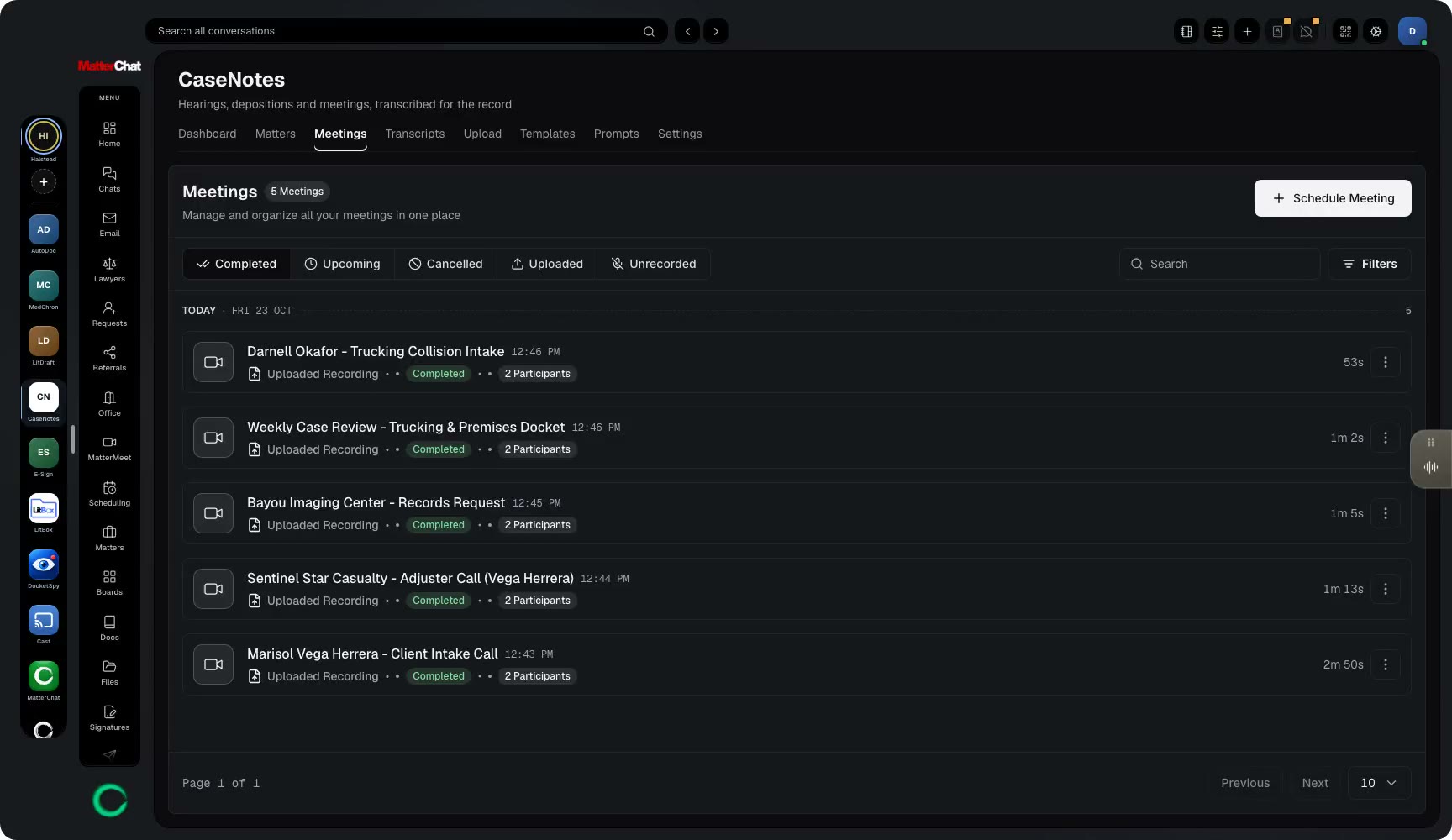Show the Unrecorded meetings filter
Viewport: 1452px width, 840px height.
(654, 264)
